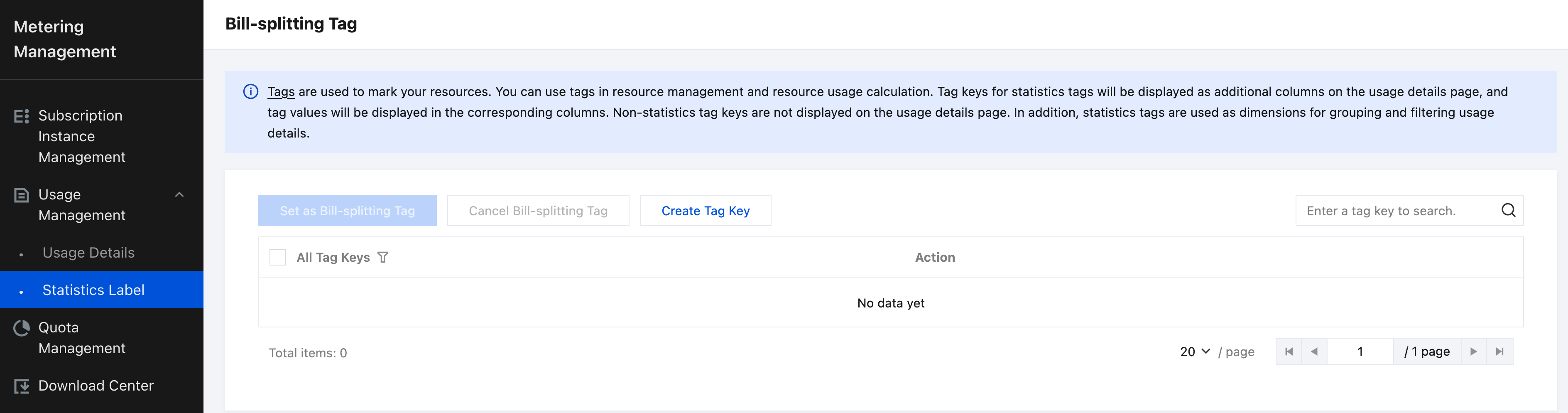Go to the previous page
Viewport: 1568px width, 413px height.
(1314, 352)
